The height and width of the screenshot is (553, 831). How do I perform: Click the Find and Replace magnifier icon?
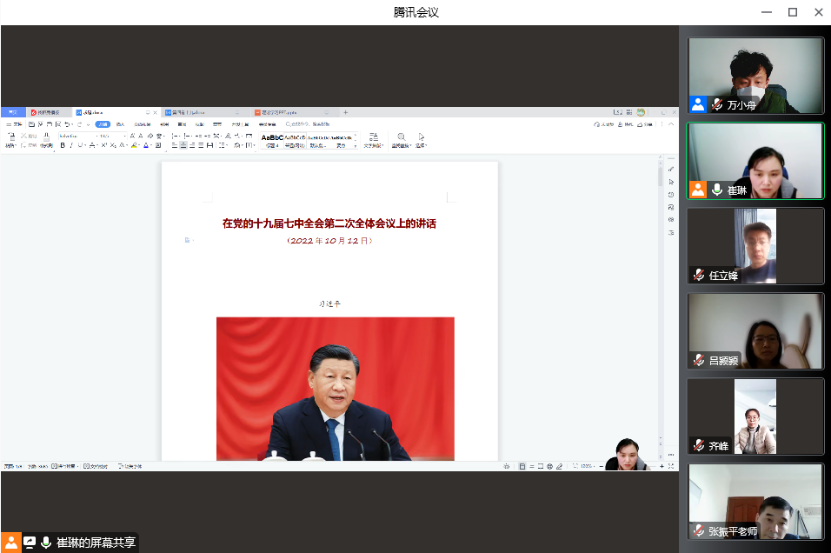click(x=401, y=137)
